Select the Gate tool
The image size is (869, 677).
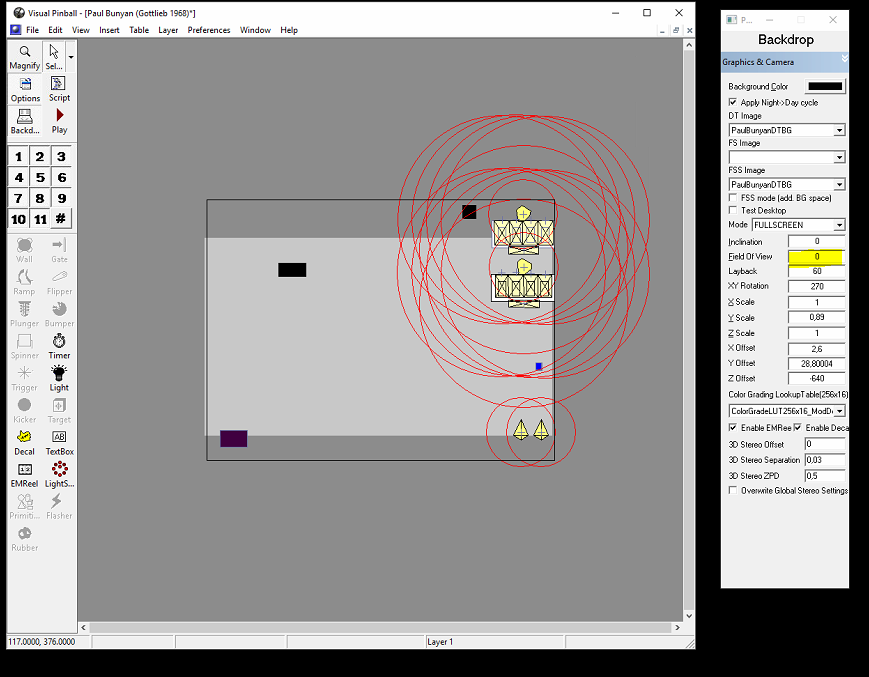[x=59, y=250]
